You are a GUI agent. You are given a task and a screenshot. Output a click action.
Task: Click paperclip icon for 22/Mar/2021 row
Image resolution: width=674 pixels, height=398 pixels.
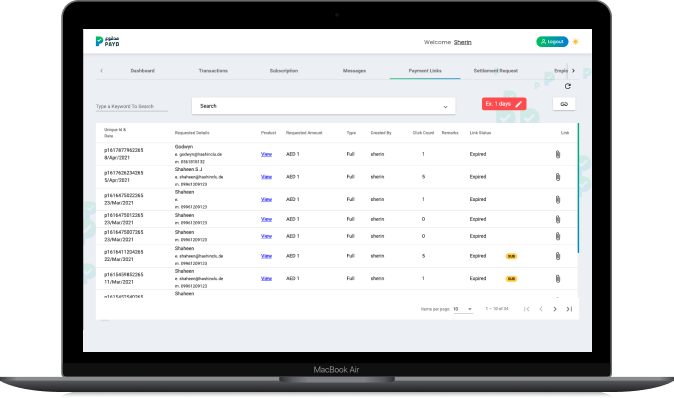coord(558,256)
